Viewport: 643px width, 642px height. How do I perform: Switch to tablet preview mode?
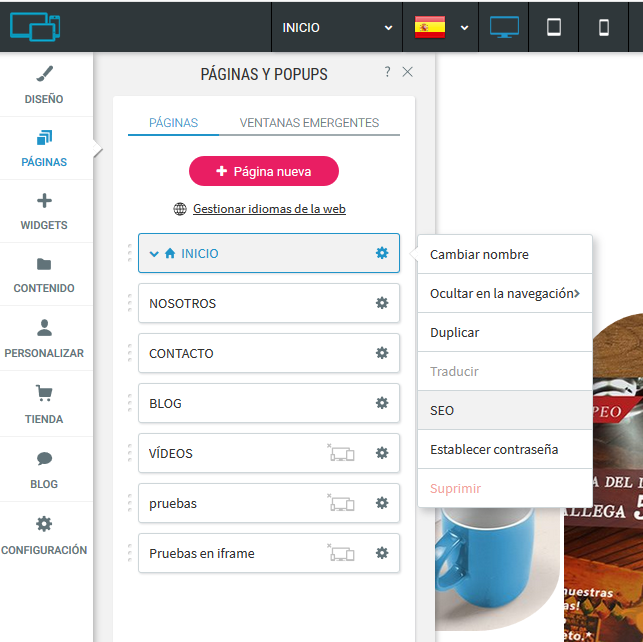pos(554,27)
